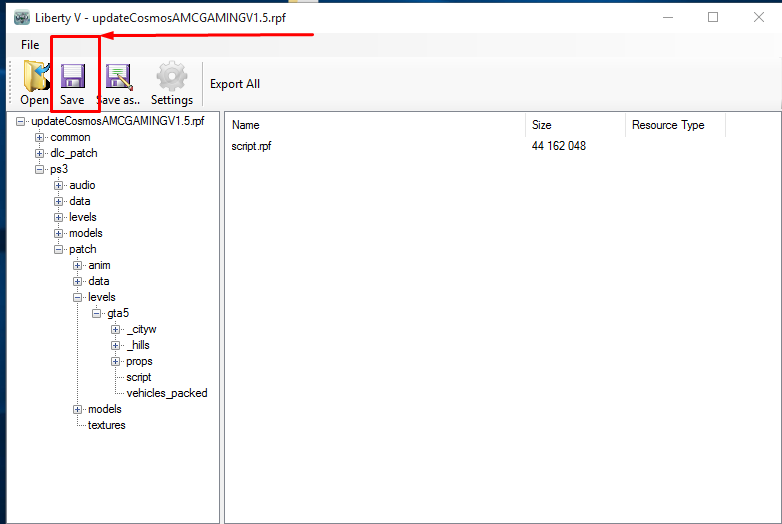This screenshot has height=524, width=782.
Task: Click the Save as.. toolbar icon
Action: point(118,76)
